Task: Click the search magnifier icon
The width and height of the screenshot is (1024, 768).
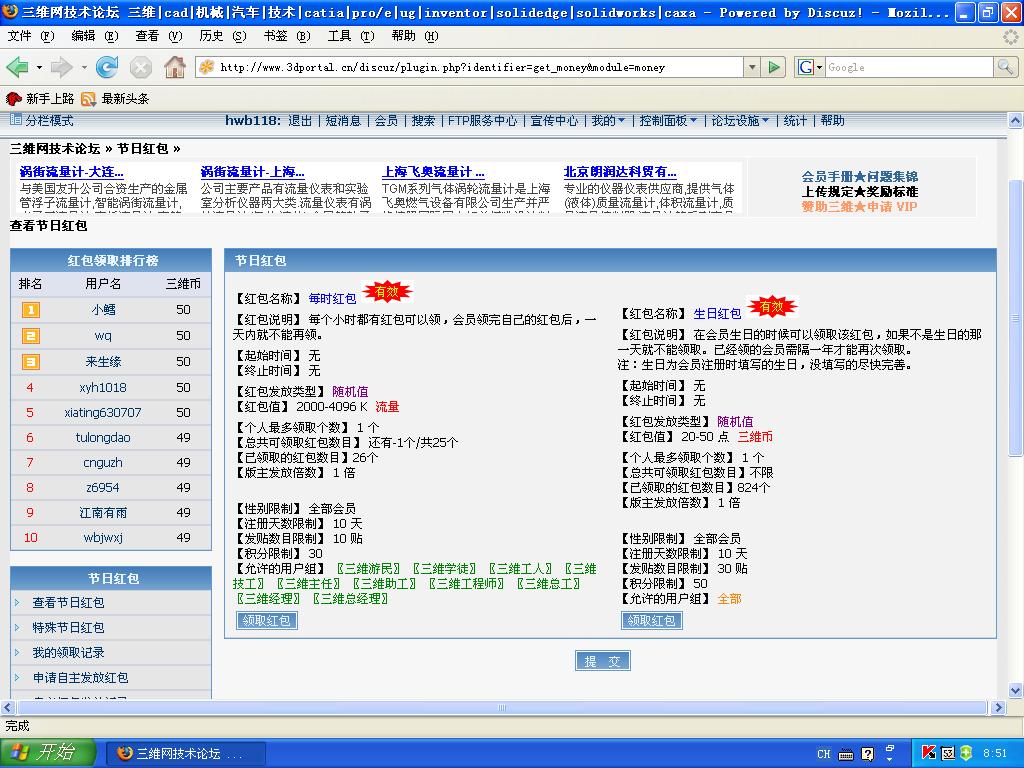Action: tap(1004, 67)
